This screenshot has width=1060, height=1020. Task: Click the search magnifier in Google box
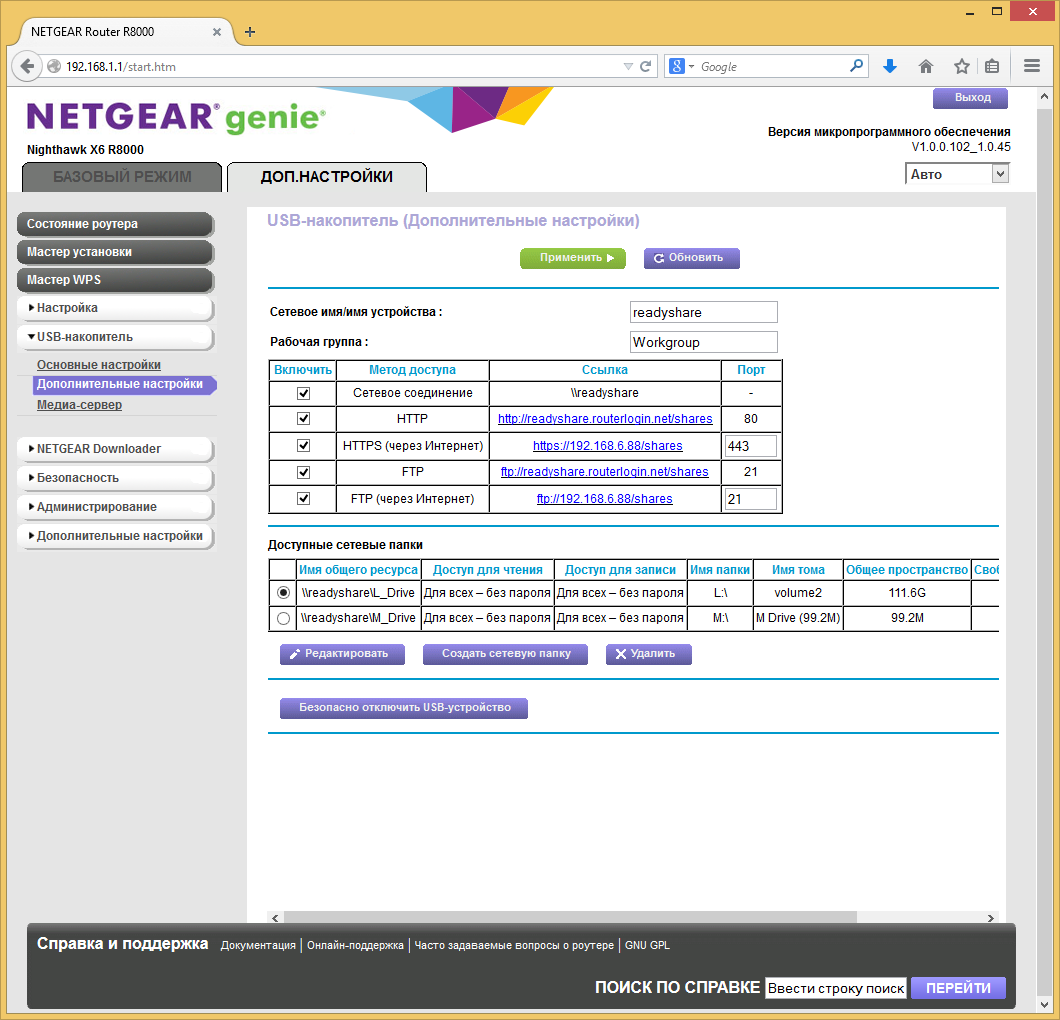coord(857,66)
